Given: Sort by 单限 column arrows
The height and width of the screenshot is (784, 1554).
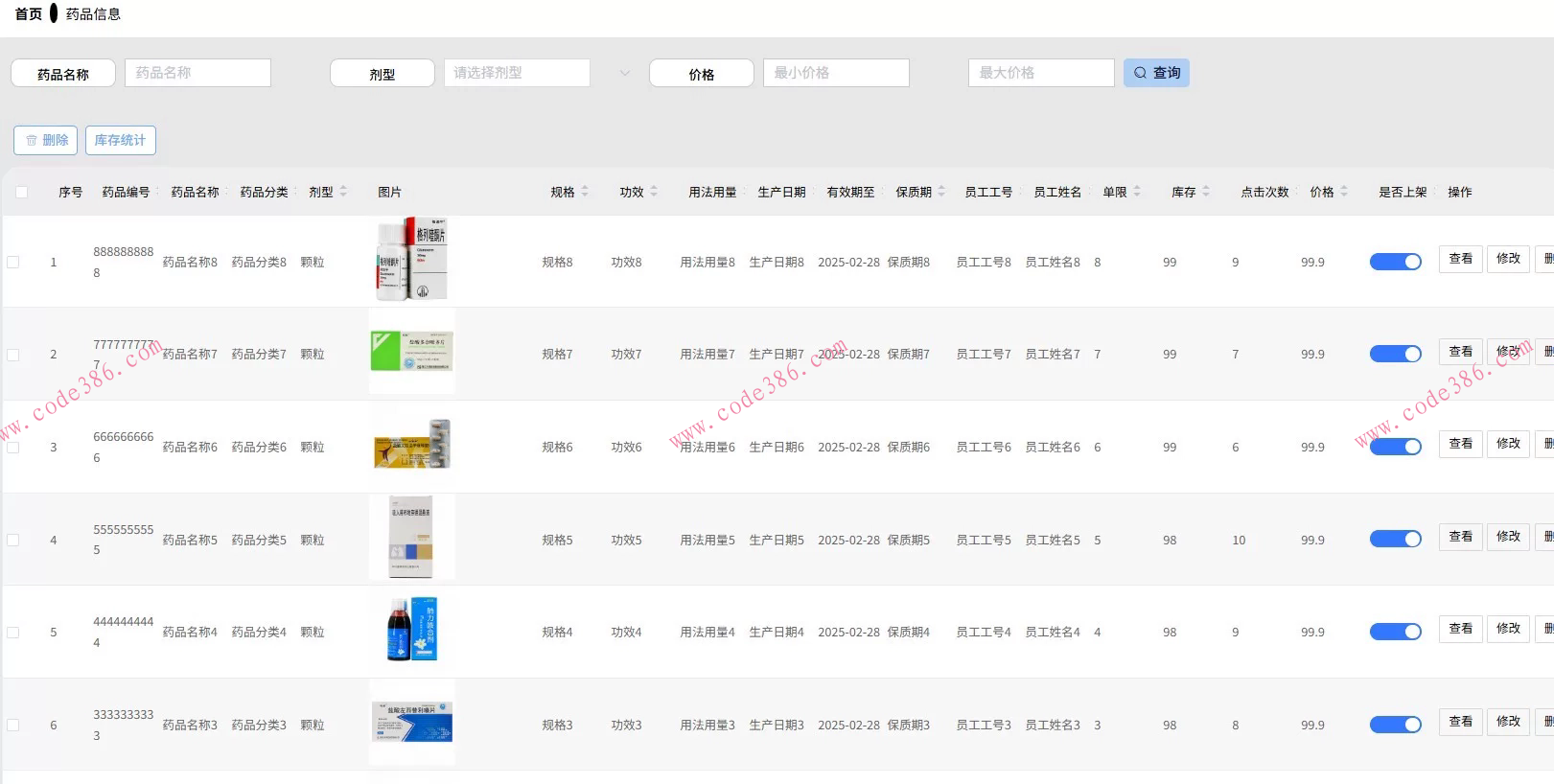Looking at the screenshot, I should [x=1137, y=192].
